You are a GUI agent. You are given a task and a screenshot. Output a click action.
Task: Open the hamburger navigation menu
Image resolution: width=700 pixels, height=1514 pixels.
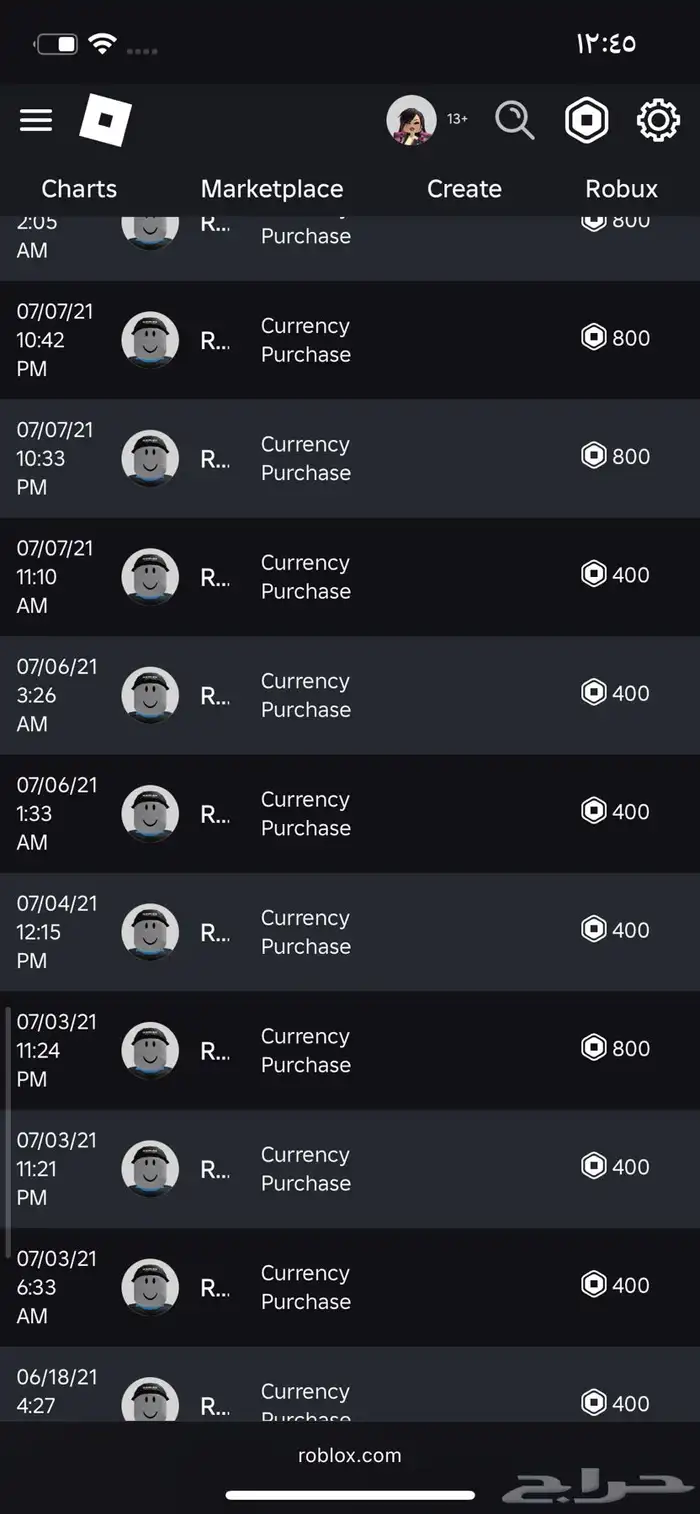36,120
